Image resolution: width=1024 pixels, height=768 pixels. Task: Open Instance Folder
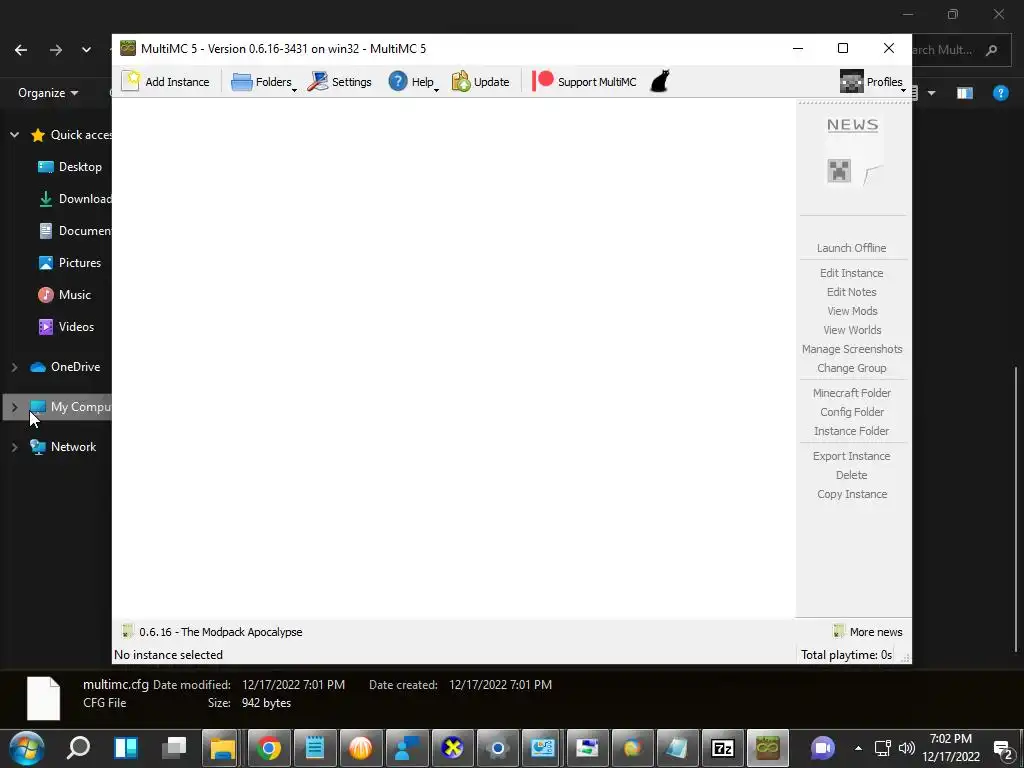click(851, 431)
